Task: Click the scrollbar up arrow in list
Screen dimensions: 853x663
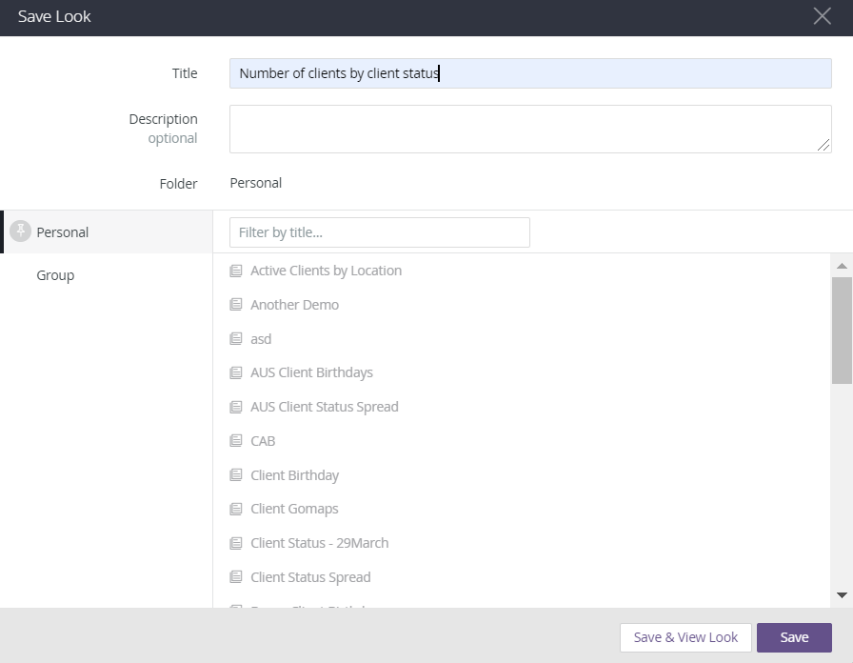Action: tap(841, 265)
